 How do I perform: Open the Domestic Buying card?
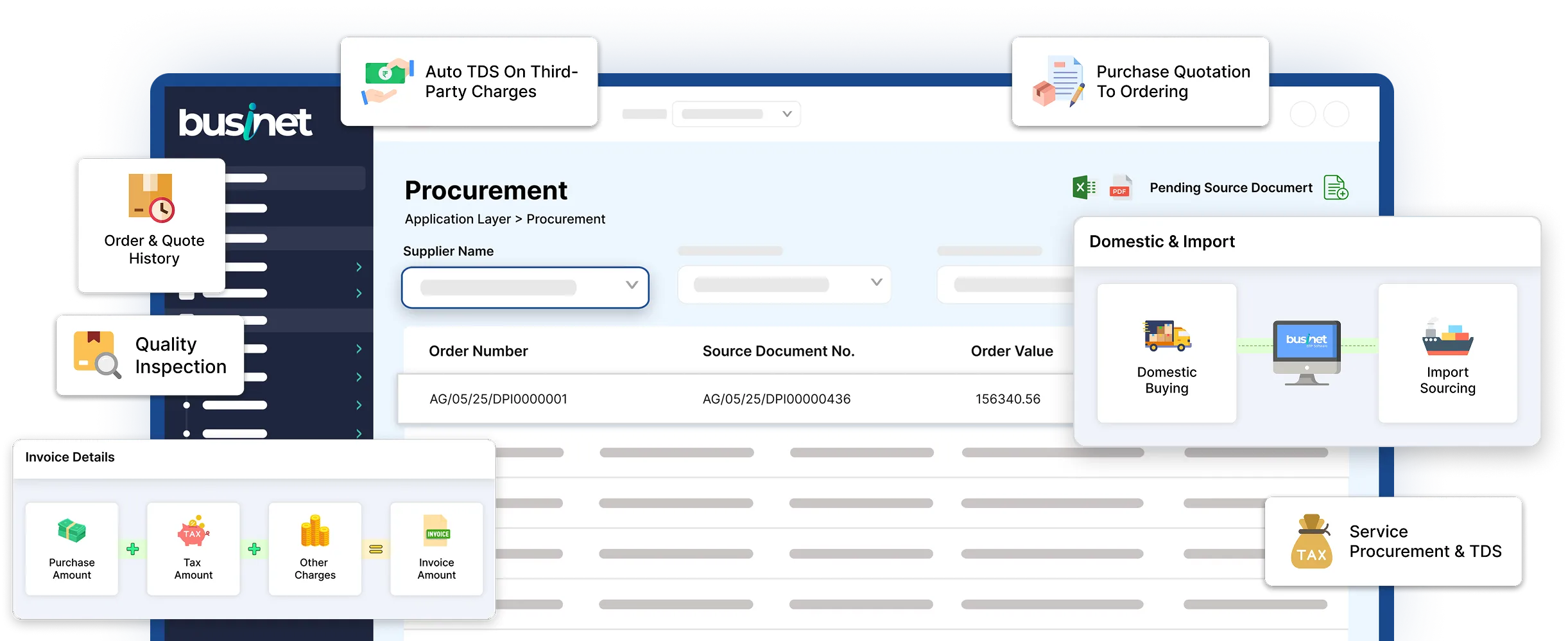[1167, 353]
